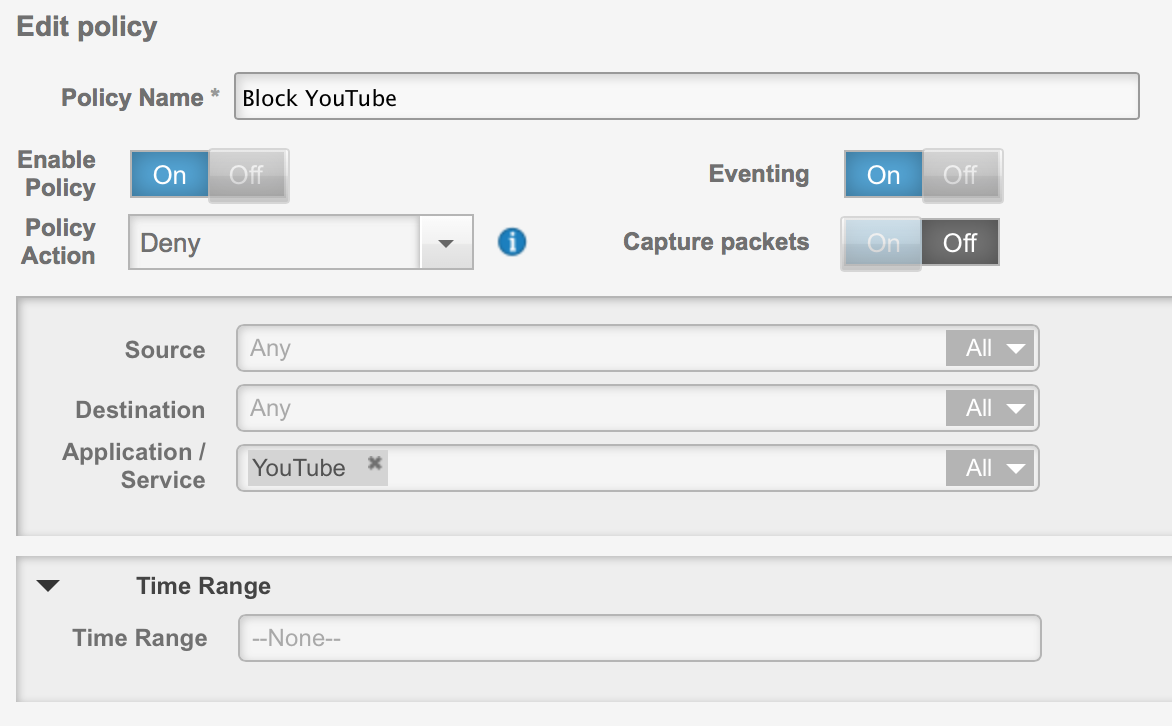Switch Eventing to Off
This screenshot has width=1172, height=726.
click(x=960, y=175)
